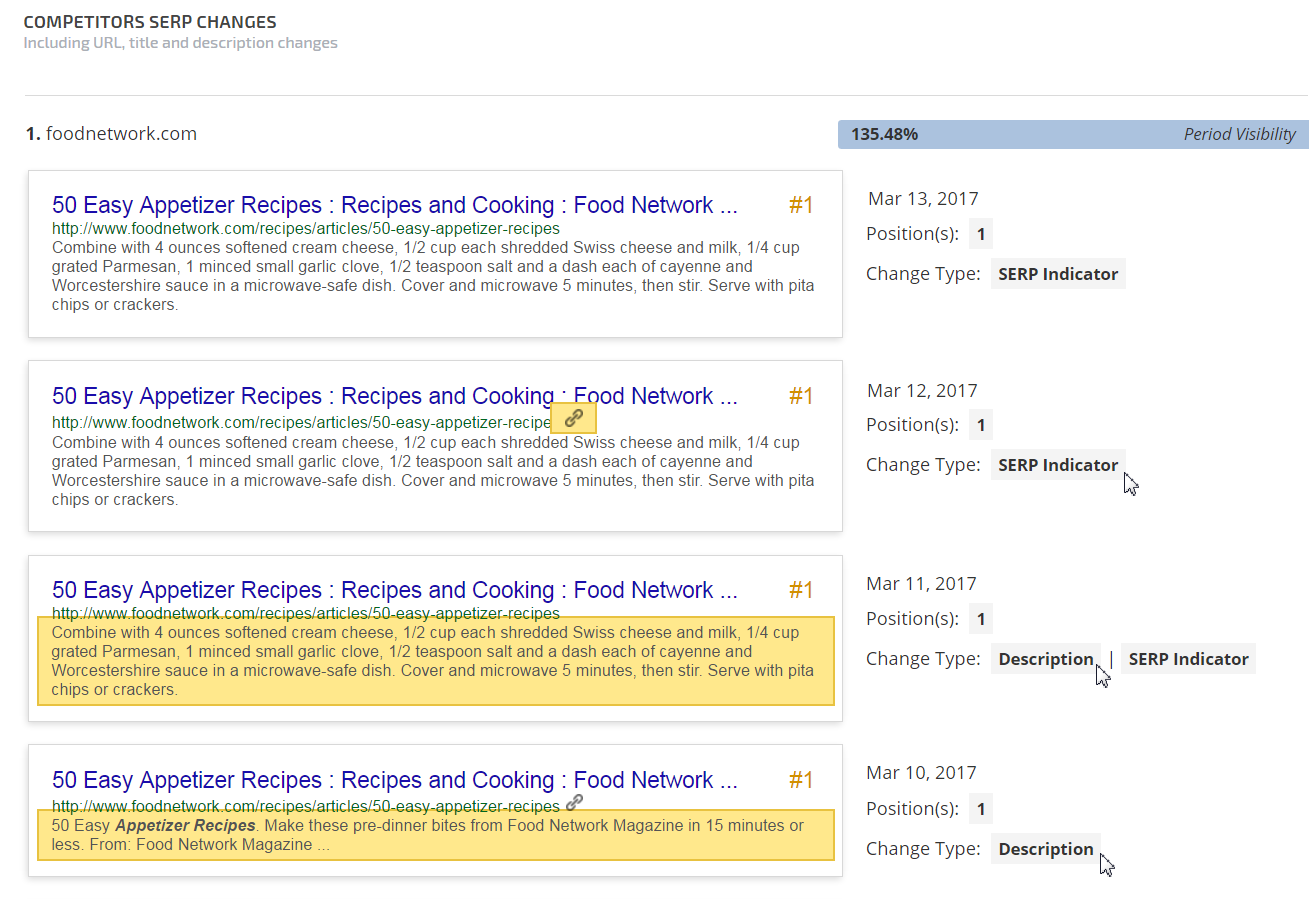Click the 'Period Visibility' label

tap(1240, 134)
